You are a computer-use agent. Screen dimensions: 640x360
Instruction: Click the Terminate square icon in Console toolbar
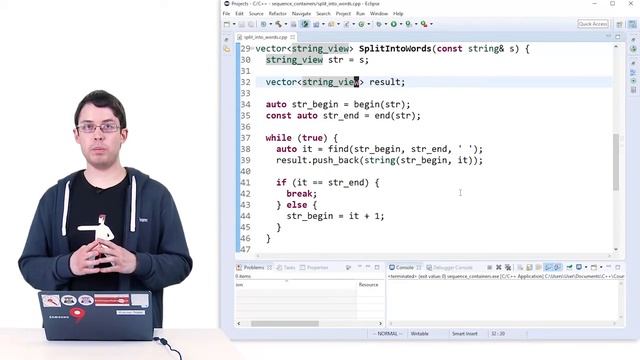pyautogui.click(x=489, y=267)
